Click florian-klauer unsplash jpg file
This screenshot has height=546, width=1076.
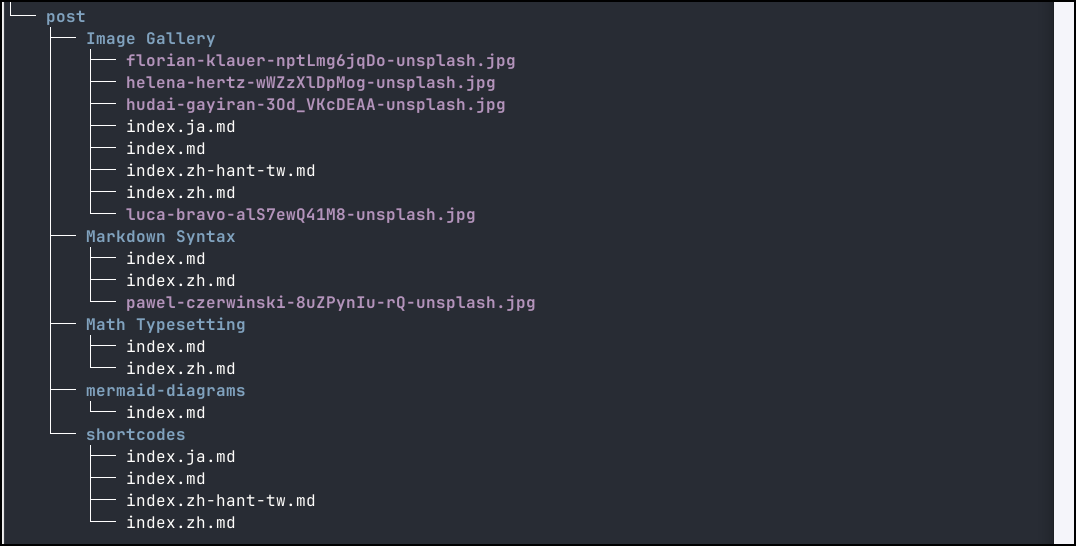[320, 61]
